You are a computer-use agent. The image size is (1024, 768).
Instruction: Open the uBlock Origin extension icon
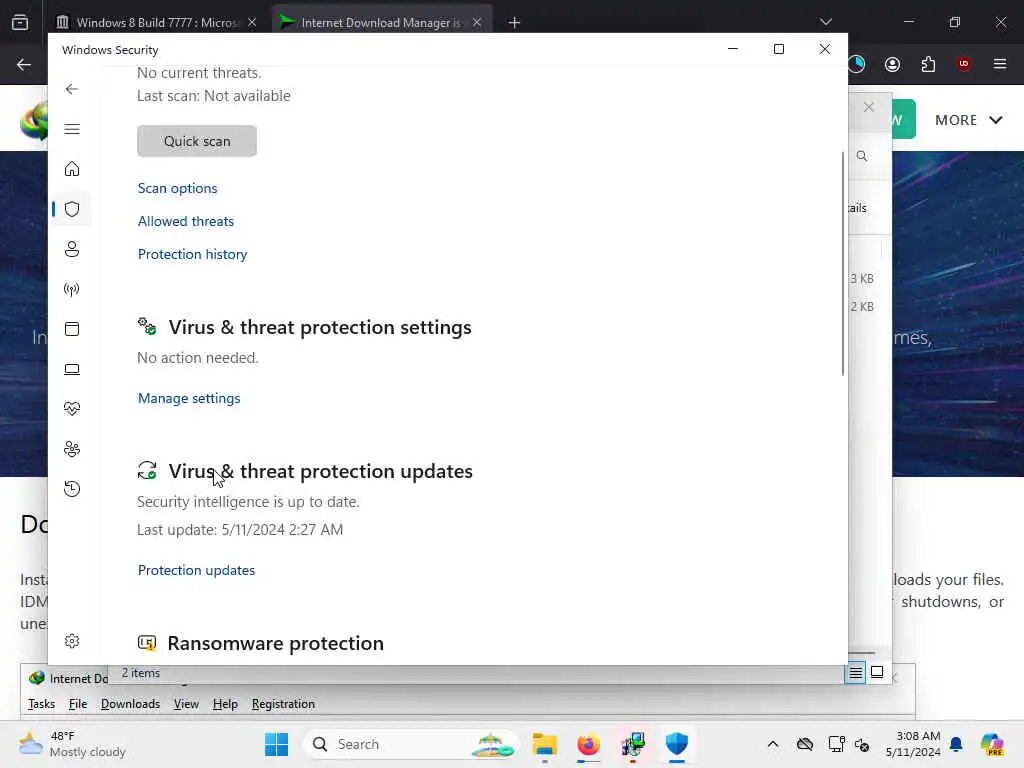[964, 64]
